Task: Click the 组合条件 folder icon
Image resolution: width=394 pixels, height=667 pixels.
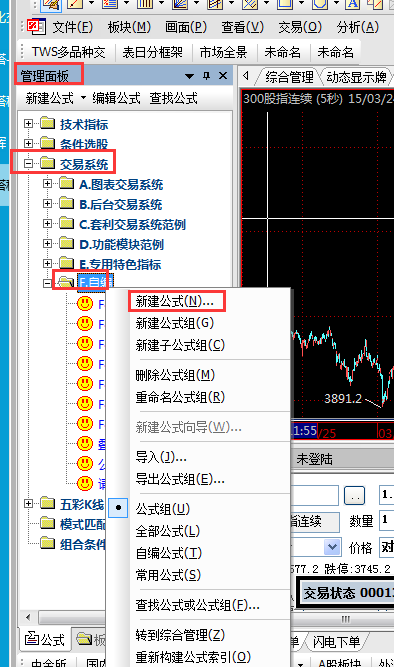Action: click(x=48, y=543)
